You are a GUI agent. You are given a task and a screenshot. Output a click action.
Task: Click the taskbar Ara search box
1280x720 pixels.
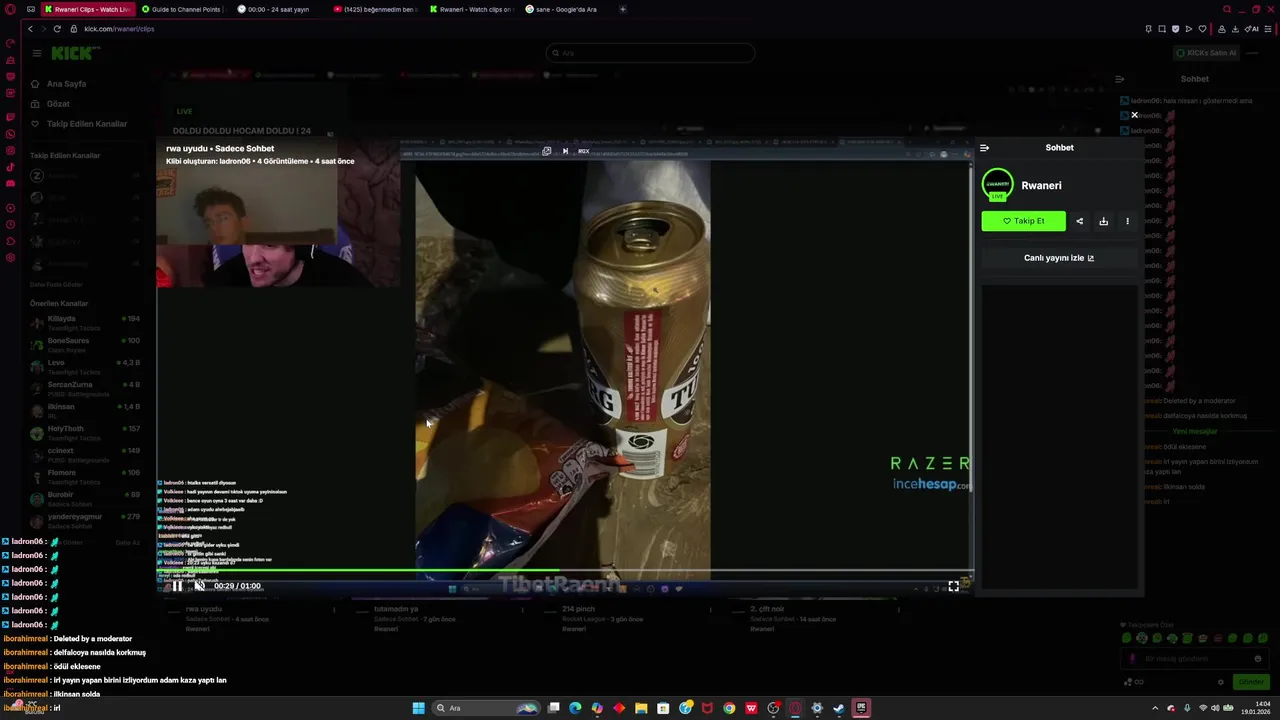[x=486, y=708]
